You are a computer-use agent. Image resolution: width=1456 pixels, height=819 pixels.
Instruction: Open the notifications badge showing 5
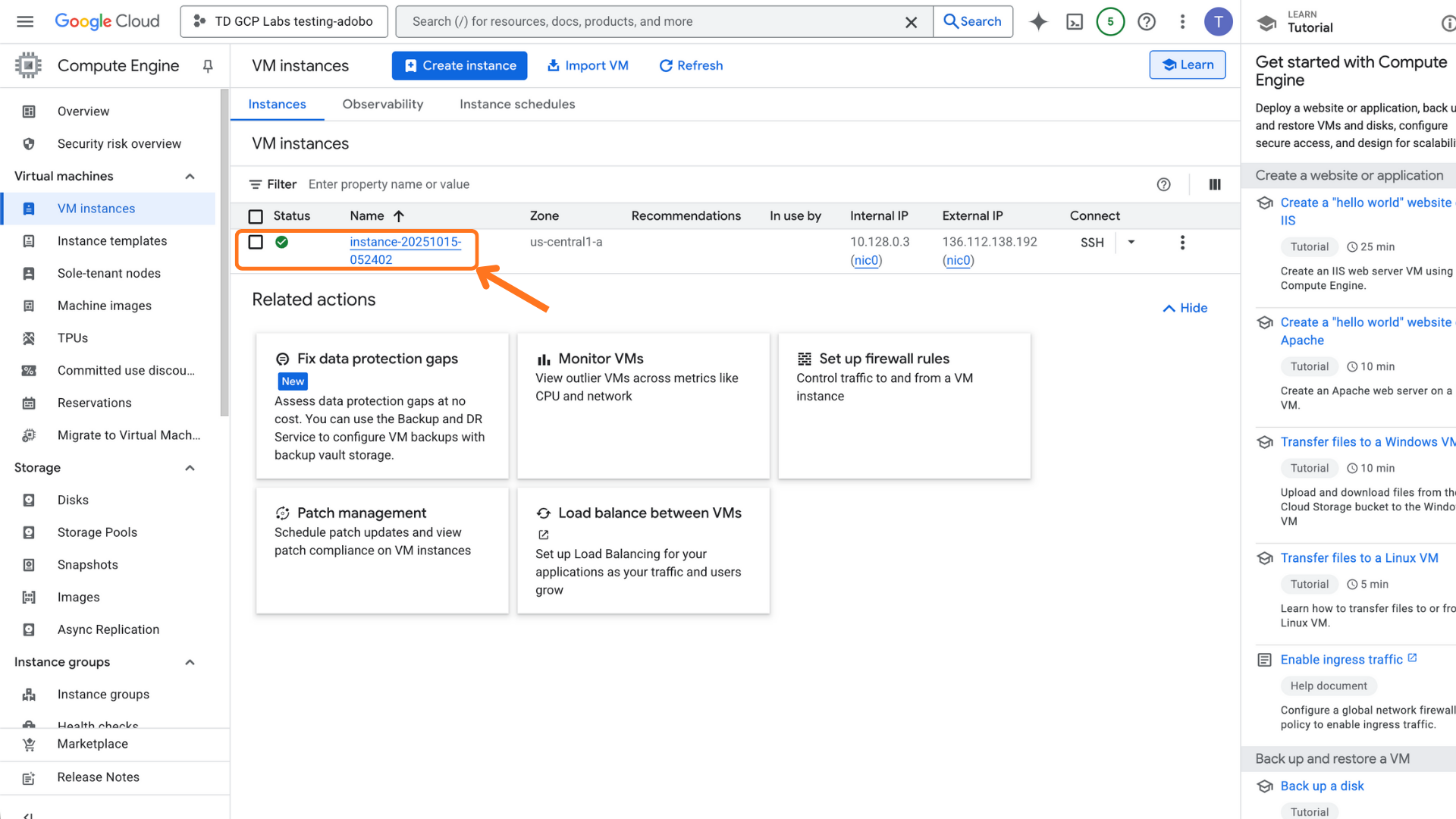tap(1110, 22)
